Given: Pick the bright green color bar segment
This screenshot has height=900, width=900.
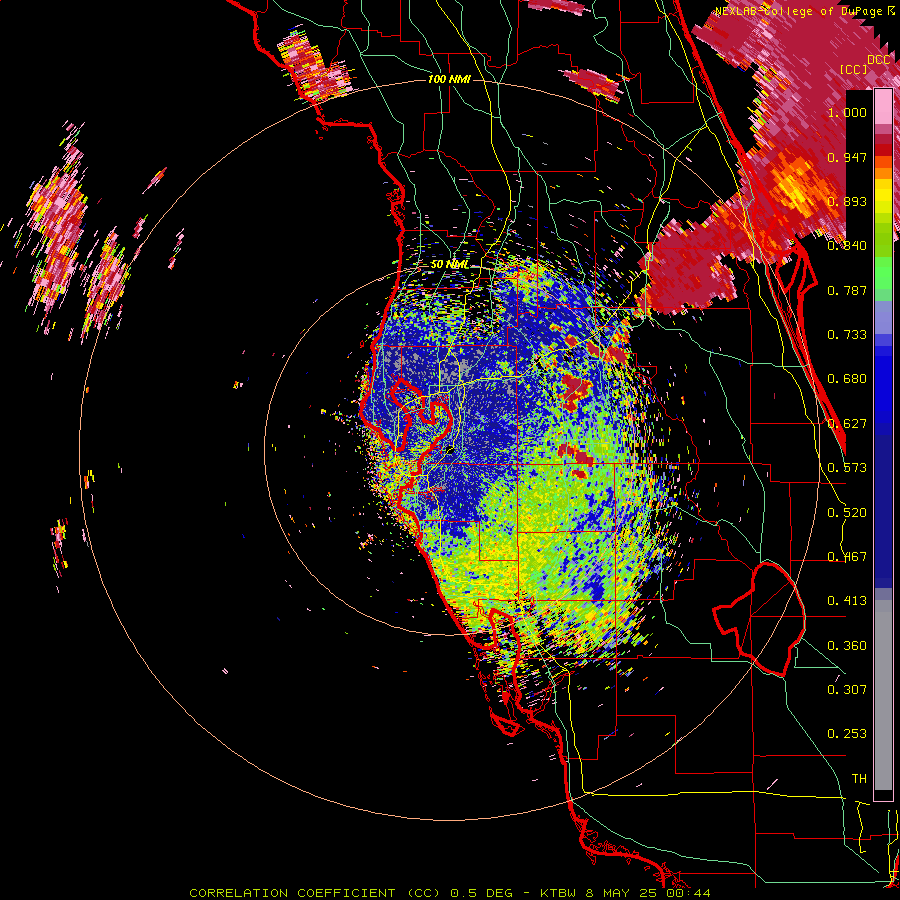Looking at the screenshot, I should click(x=883, y=273).
